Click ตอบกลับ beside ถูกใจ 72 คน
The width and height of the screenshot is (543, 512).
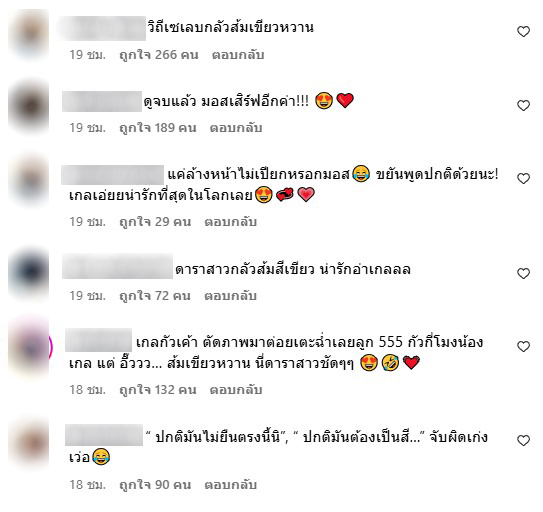coord(230,296)
